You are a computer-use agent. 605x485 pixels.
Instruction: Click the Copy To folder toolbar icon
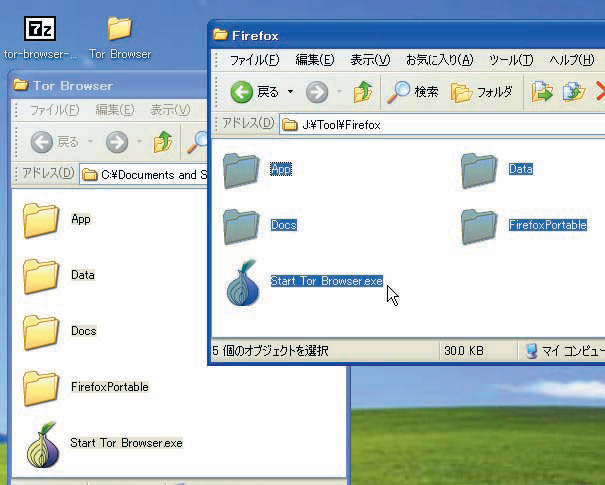point(574,92)
